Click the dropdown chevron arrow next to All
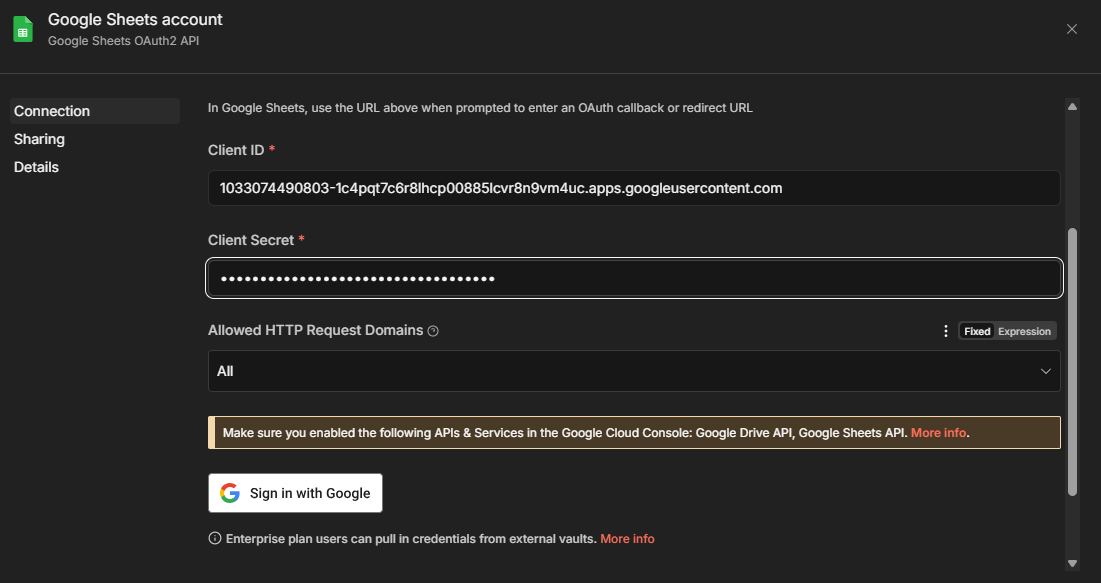The width and height of the screenshot is (1101, 583). (1046, 371)
